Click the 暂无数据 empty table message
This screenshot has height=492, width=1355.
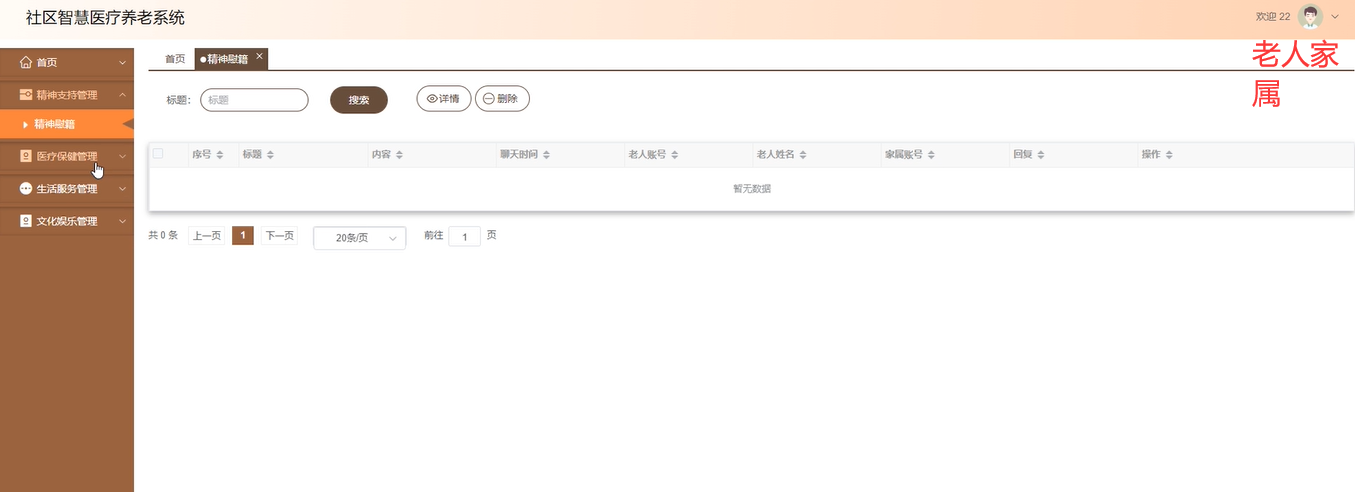point(752,189)
